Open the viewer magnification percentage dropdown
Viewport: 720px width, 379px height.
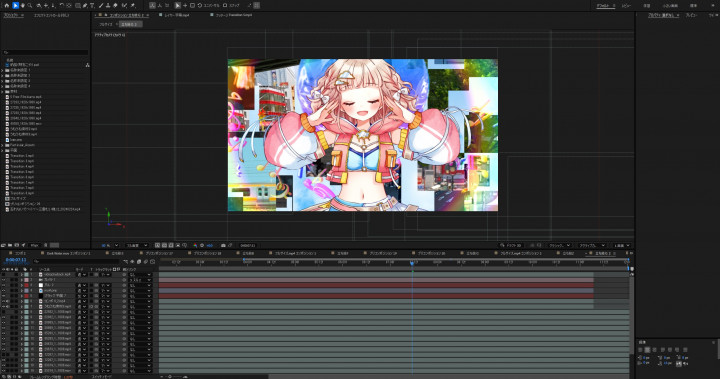(110, 245)
